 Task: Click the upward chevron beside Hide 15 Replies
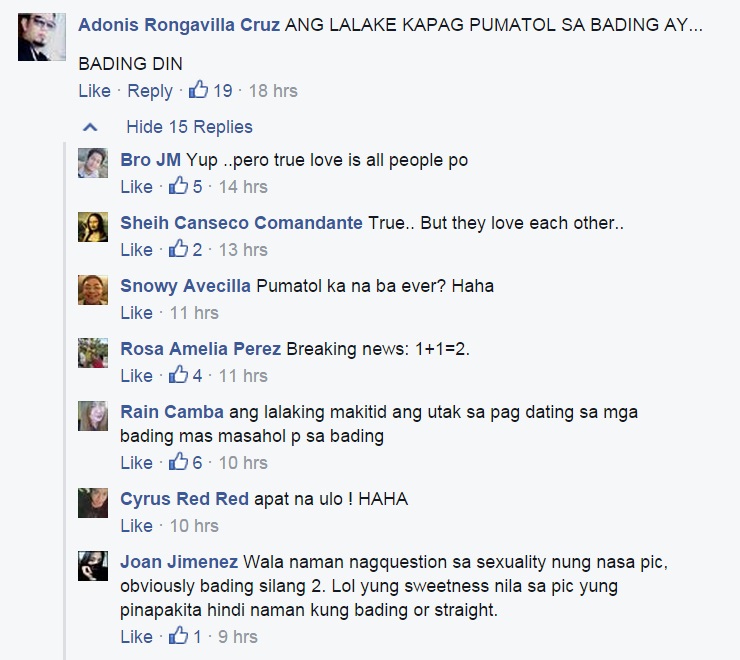tap(90, 127)
